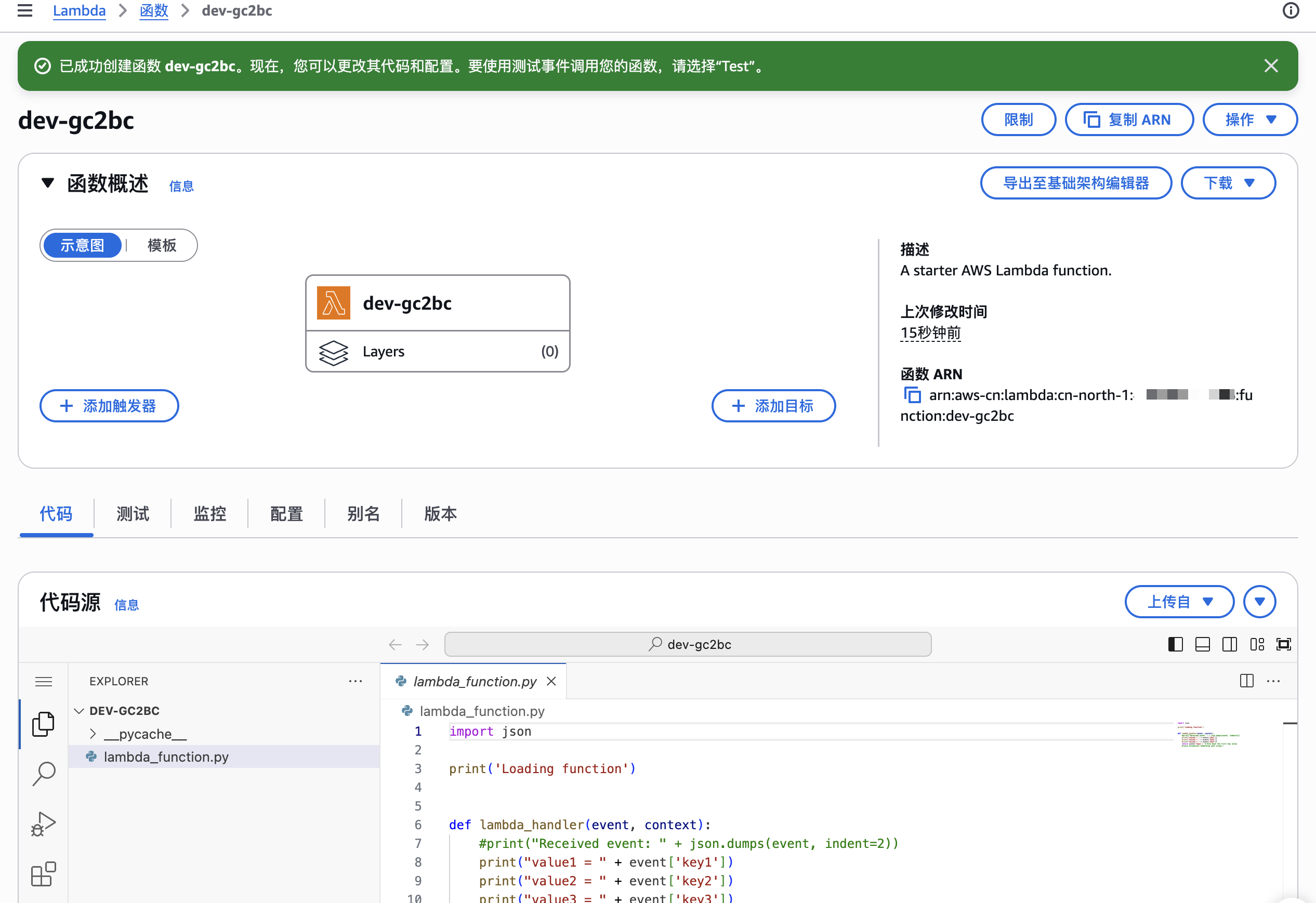The height and width of the screenshot is (903, 1316).
Task: Collapse the 函数概述 section triangle
Action: 48,183
